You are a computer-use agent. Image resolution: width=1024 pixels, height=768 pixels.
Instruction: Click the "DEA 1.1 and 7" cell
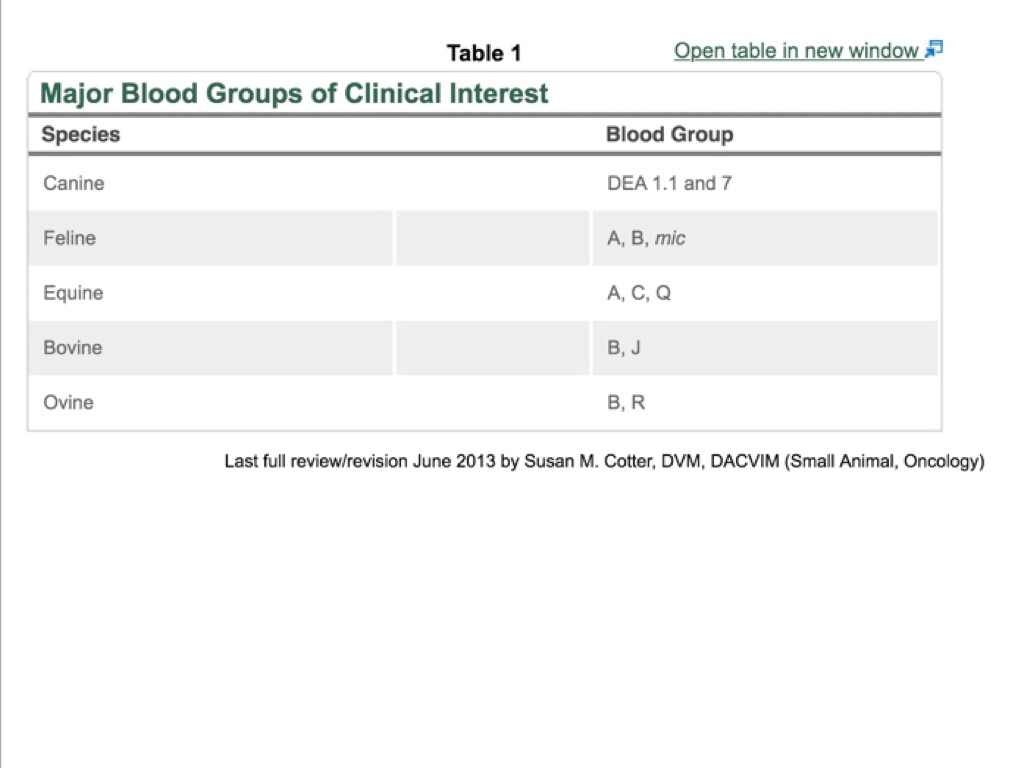point(669,183)
